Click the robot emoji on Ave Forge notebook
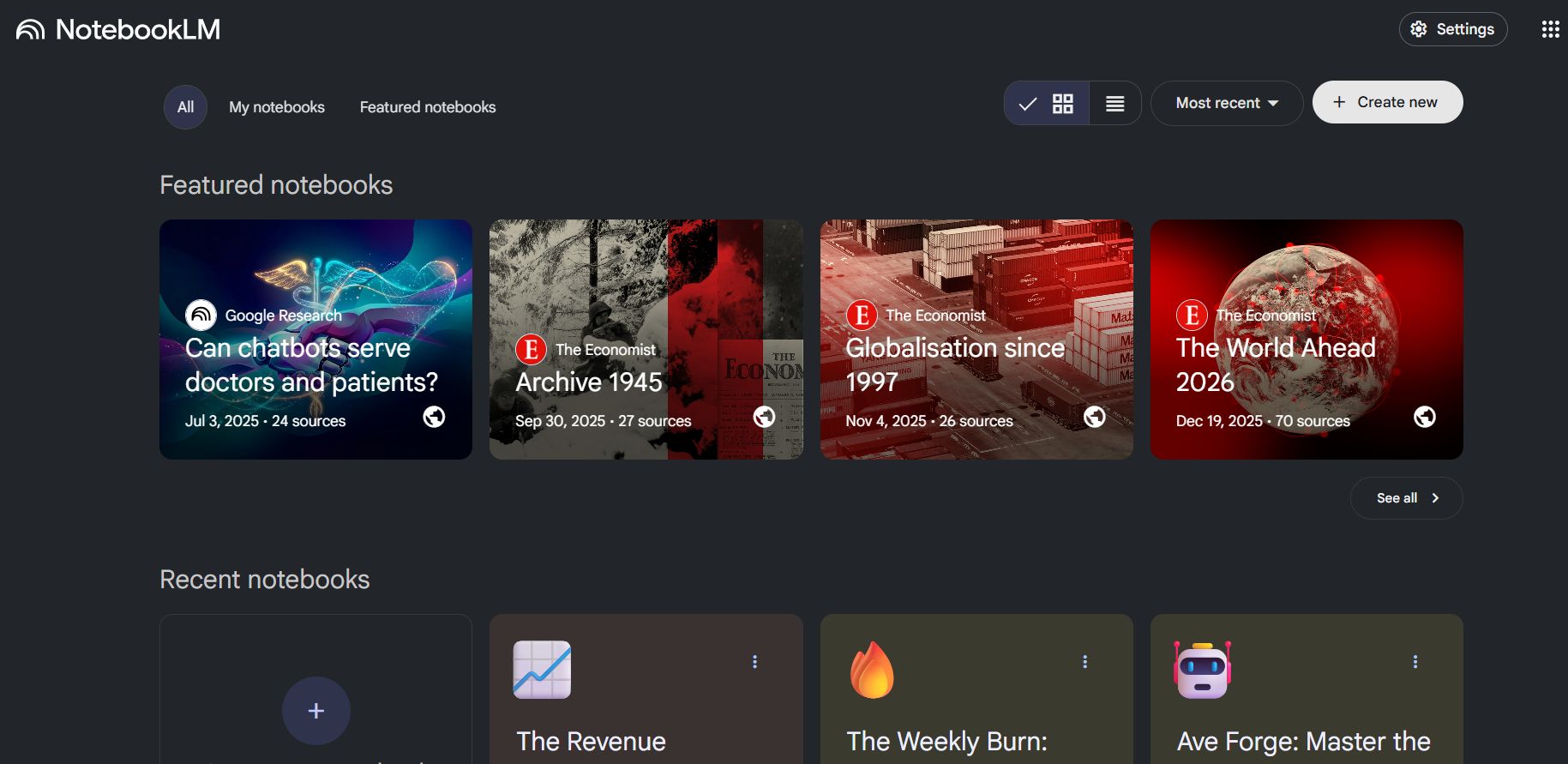Image resolution: width=1568 pixels, height=764 pixels. pos(1202,670)
